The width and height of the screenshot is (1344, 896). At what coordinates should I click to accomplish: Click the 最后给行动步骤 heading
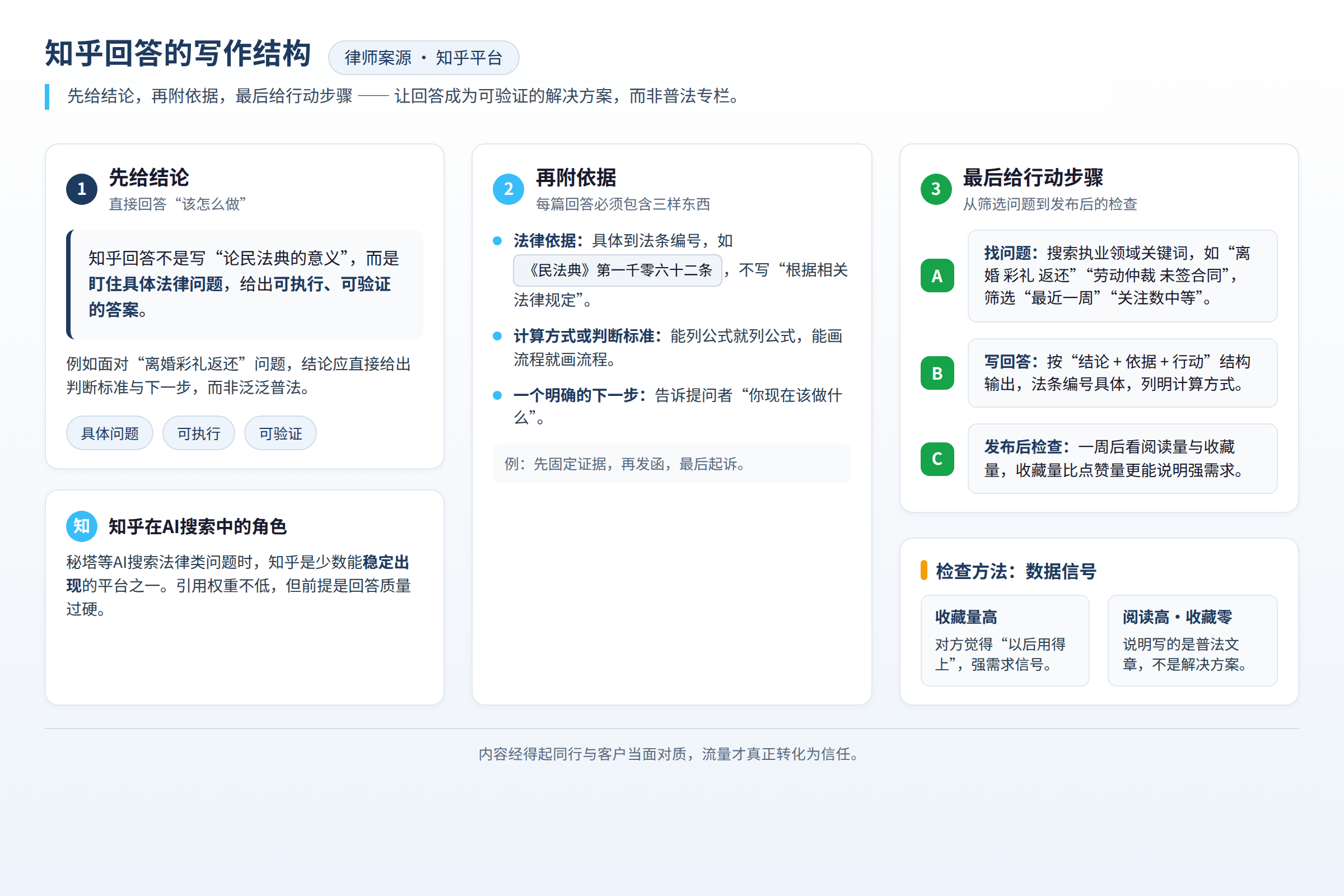[x=1033, y=178]
